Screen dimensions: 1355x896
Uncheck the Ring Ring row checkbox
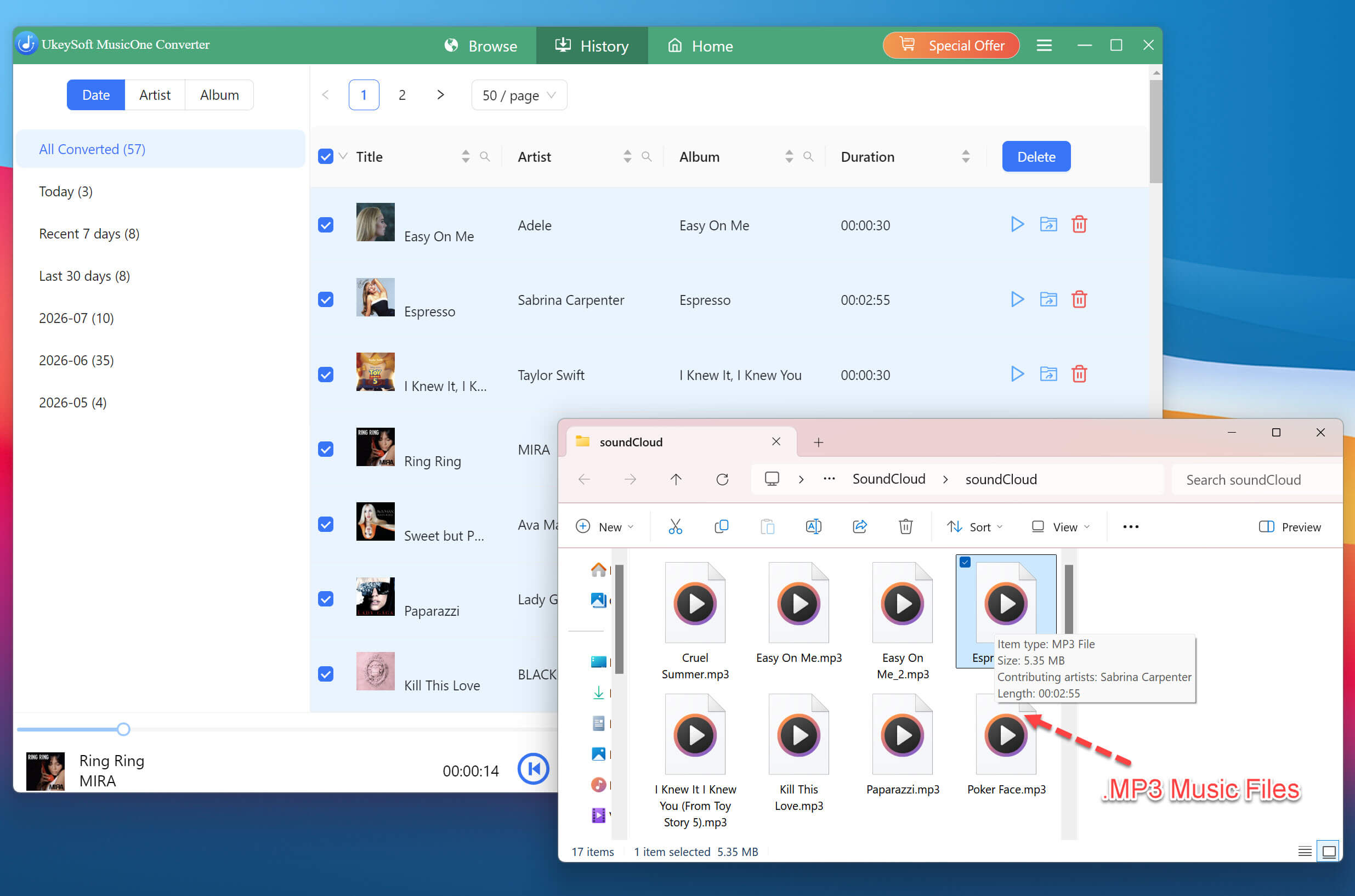pyautogui.click(x=326, y=450)
